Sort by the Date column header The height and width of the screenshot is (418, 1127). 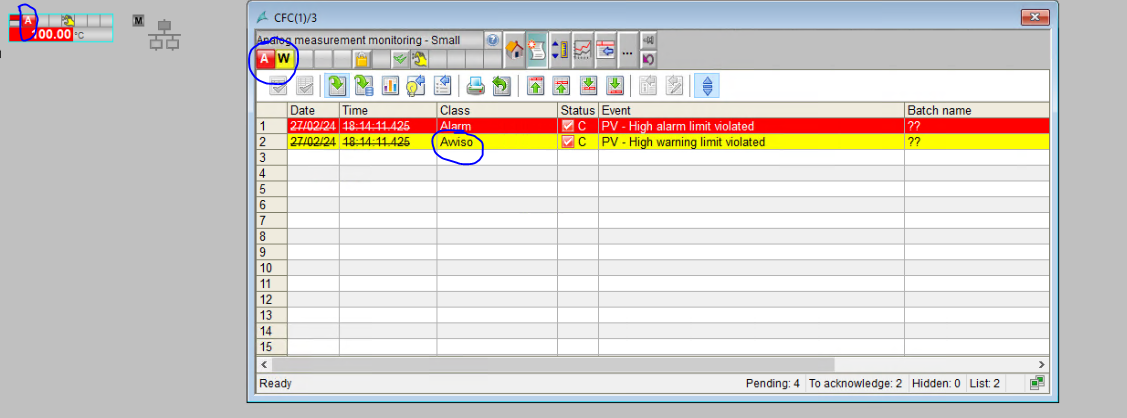313,111
